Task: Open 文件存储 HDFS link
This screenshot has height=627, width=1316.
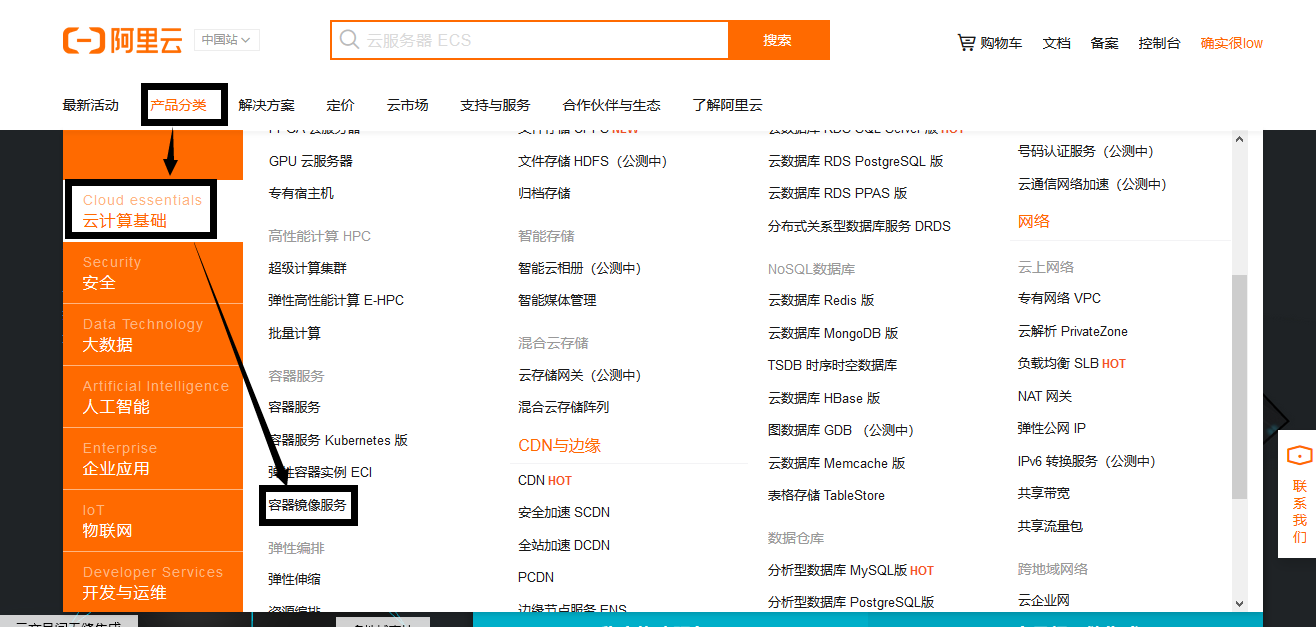Action: 592,161
